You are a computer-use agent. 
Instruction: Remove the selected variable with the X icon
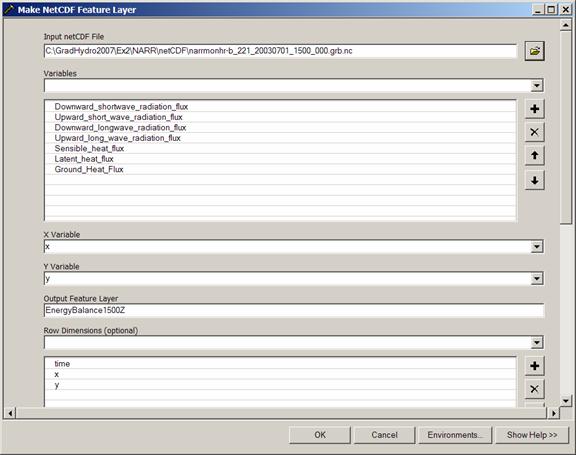tap(534, 132)
